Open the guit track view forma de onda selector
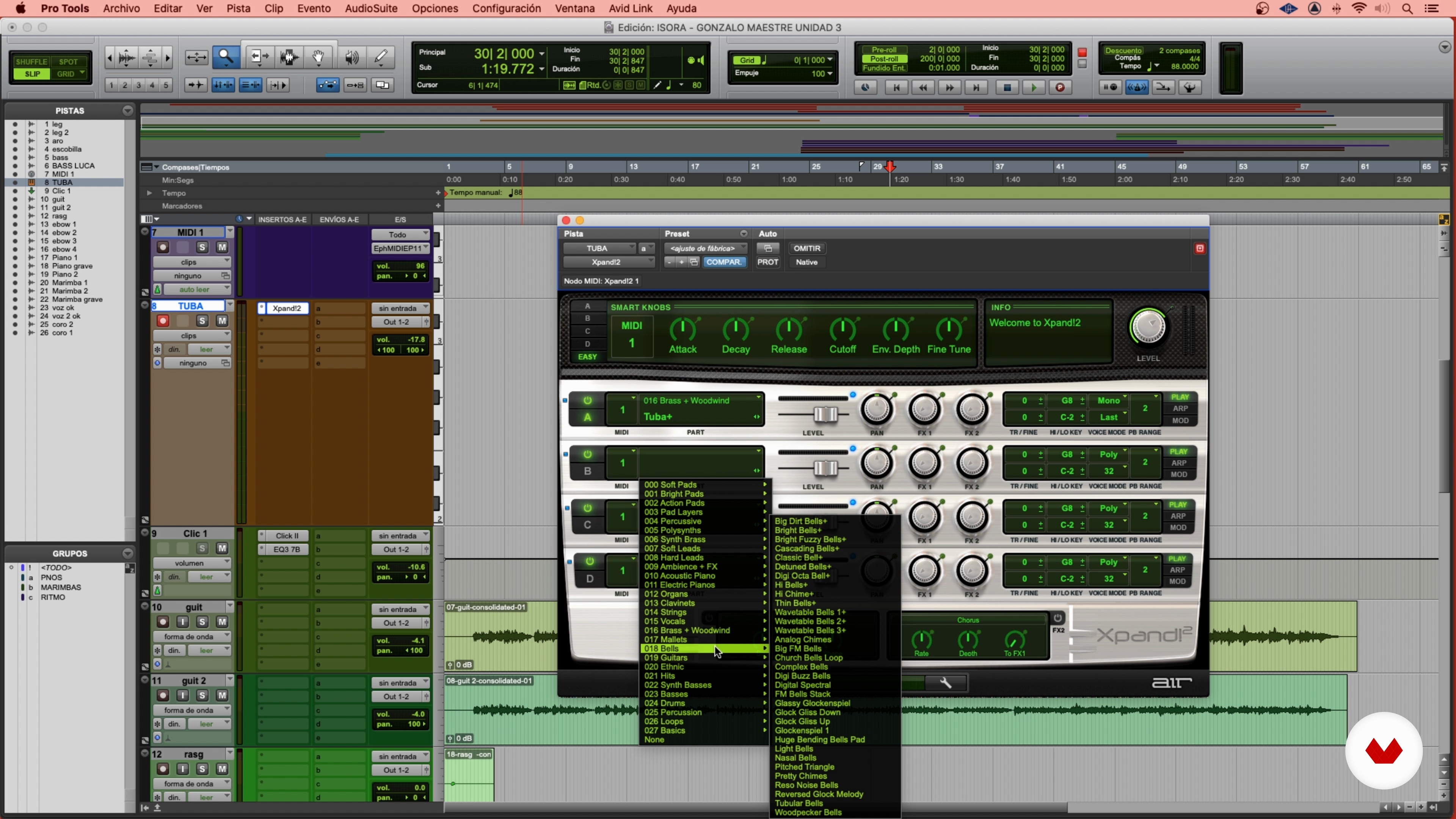This screenshot has width=1456, height=819. tap(192, 637)
